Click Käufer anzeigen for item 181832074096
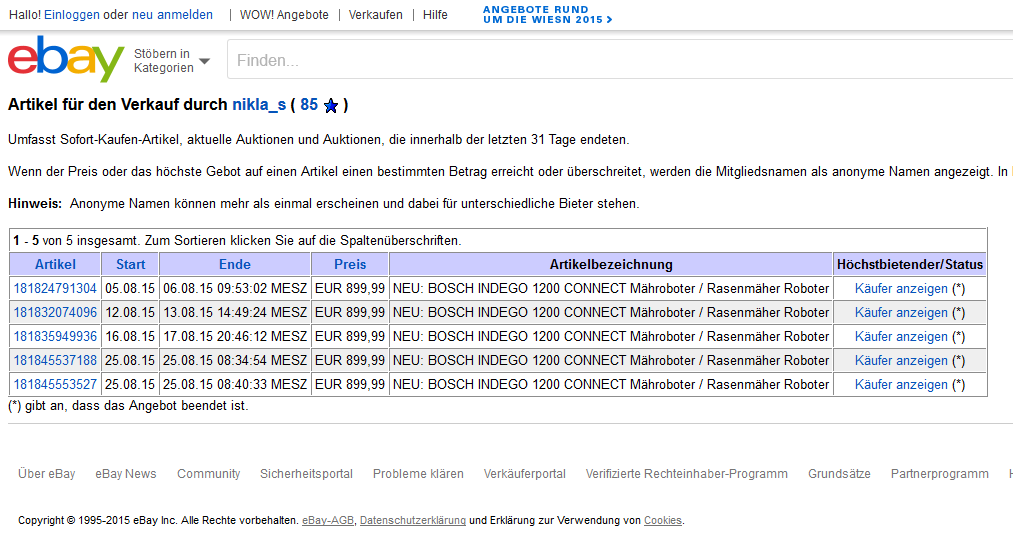 point(901,313)
